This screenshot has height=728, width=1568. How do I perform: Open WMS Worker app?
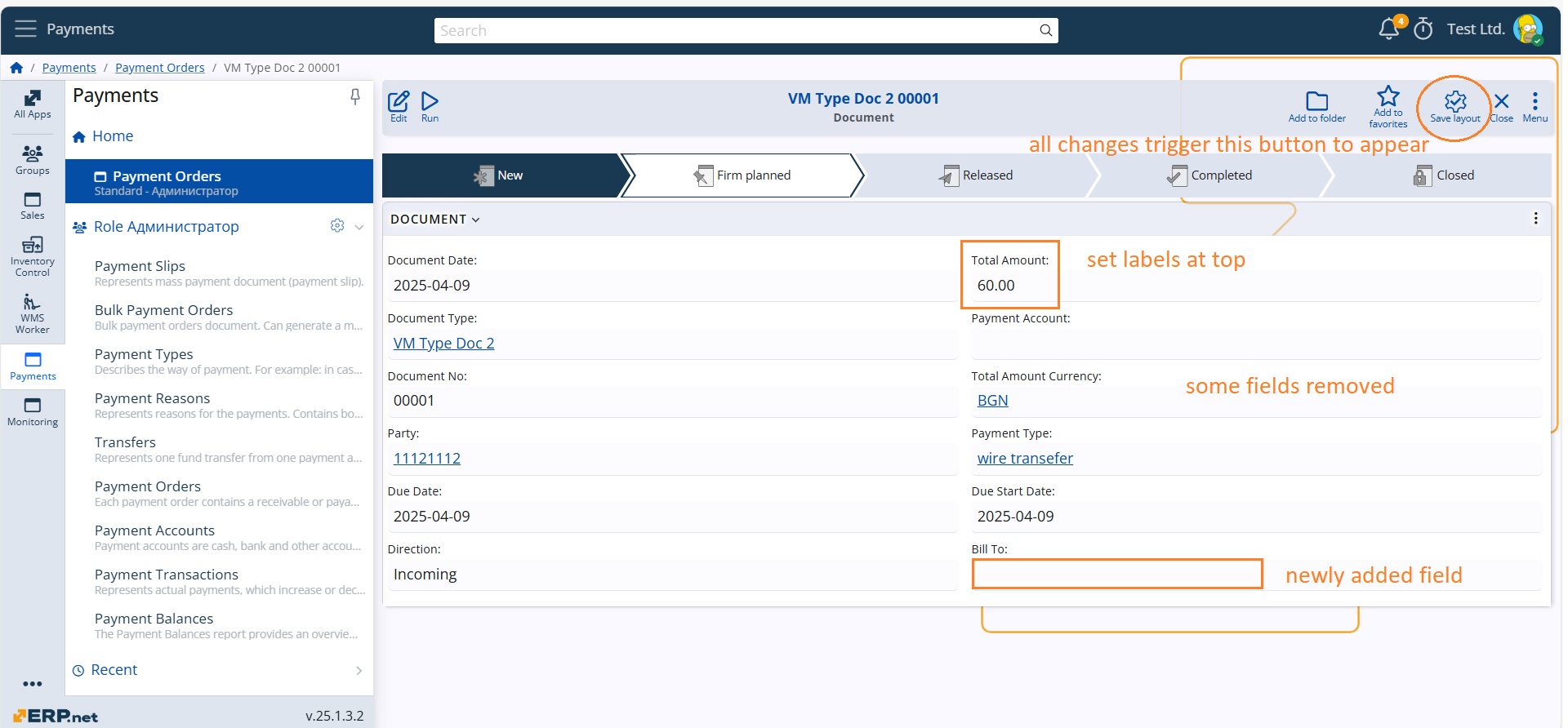click(33, 314)
